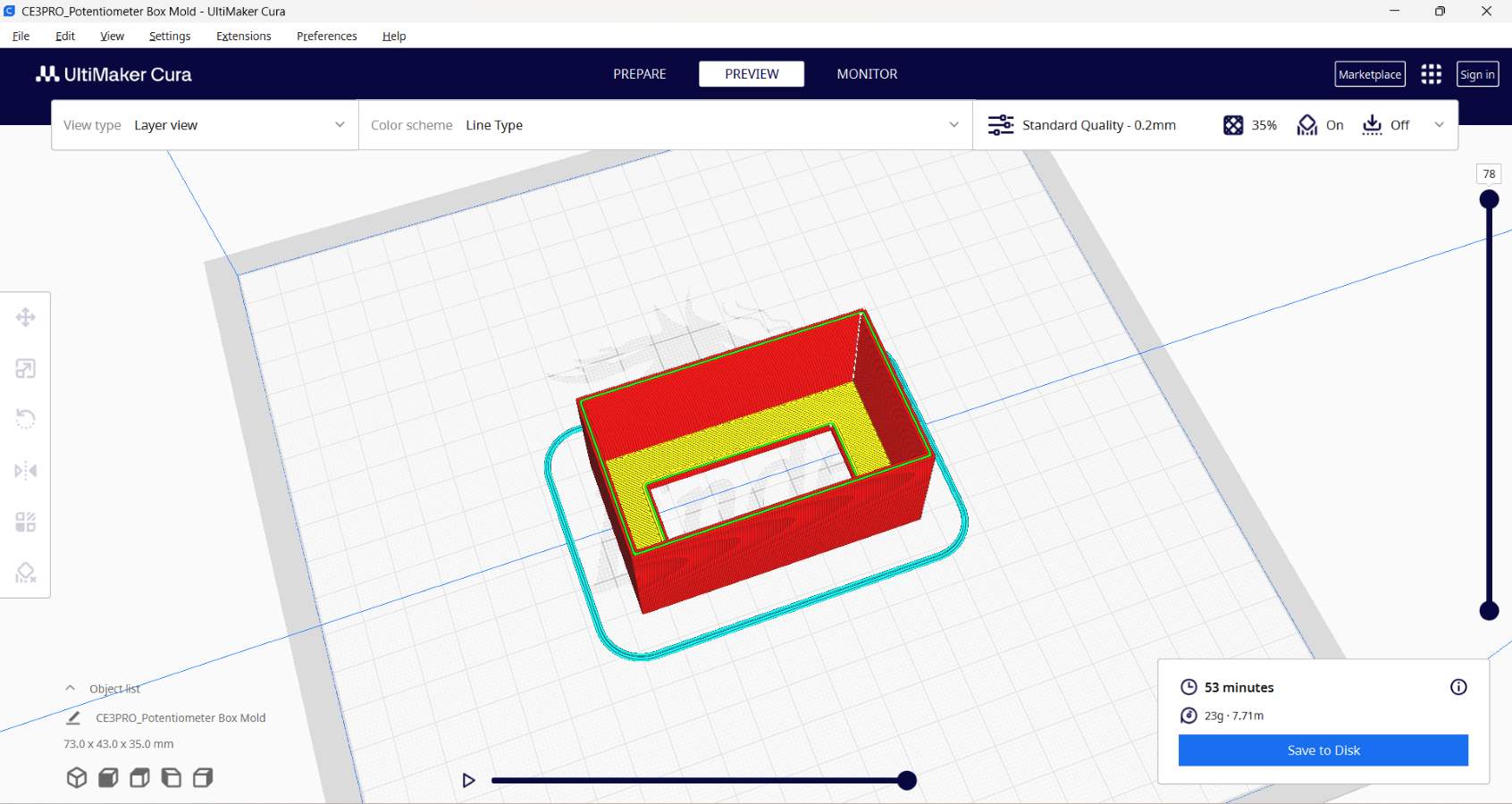Restore down the Cura window
Screen dimensions: 1512x804
click(x=1440, y=11)
